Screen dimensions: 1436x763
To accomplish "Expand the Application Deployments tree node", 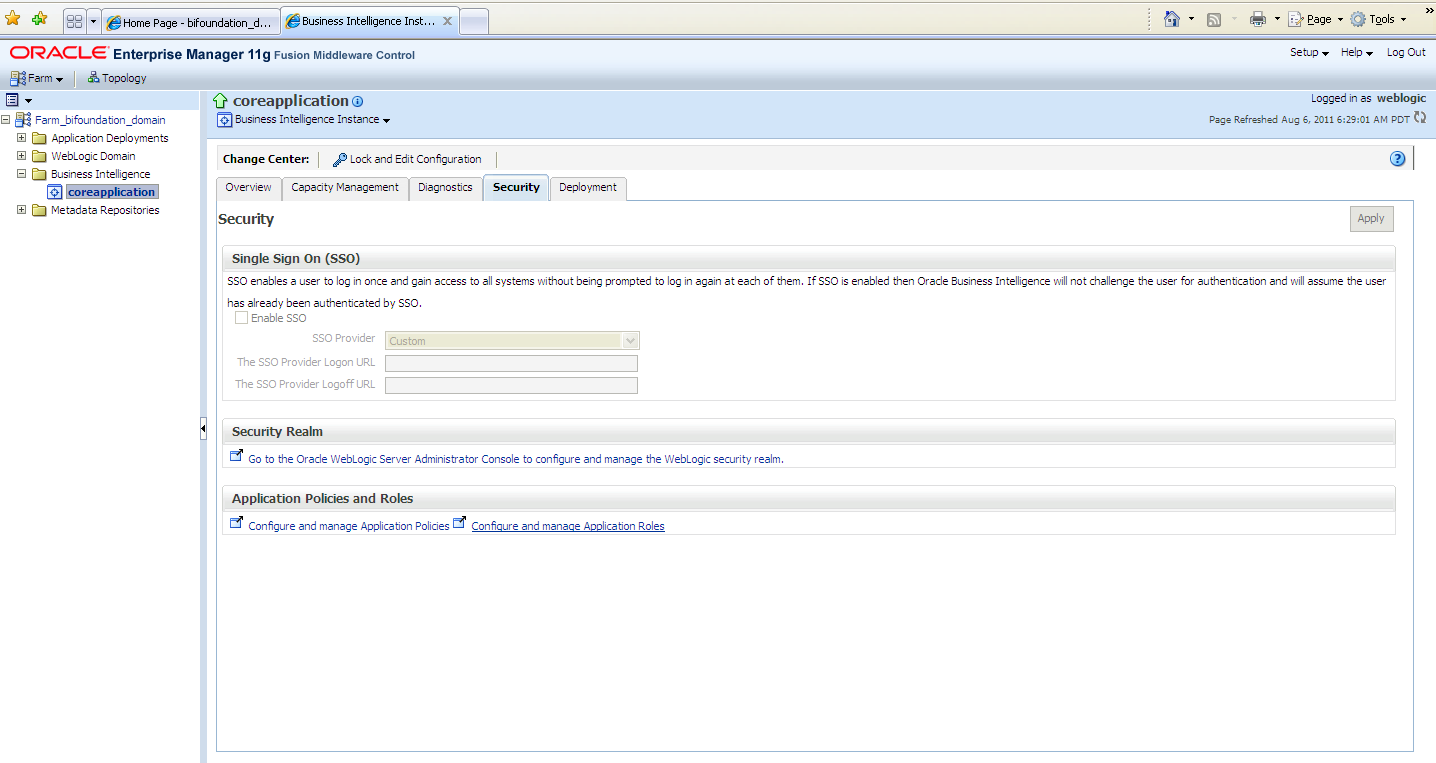I will [x=22, y=138].
